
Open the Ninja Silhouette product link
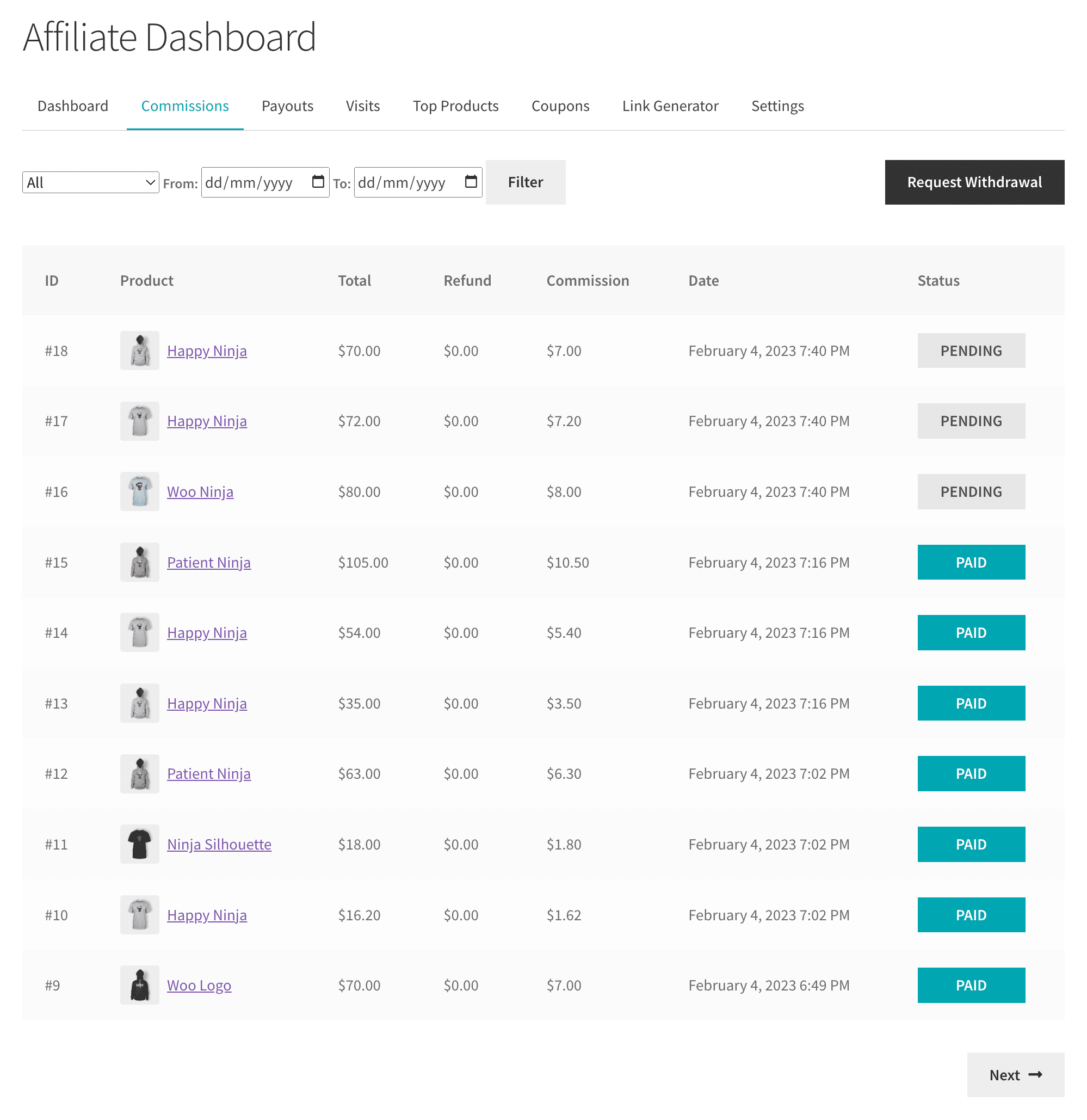point(219,844)
